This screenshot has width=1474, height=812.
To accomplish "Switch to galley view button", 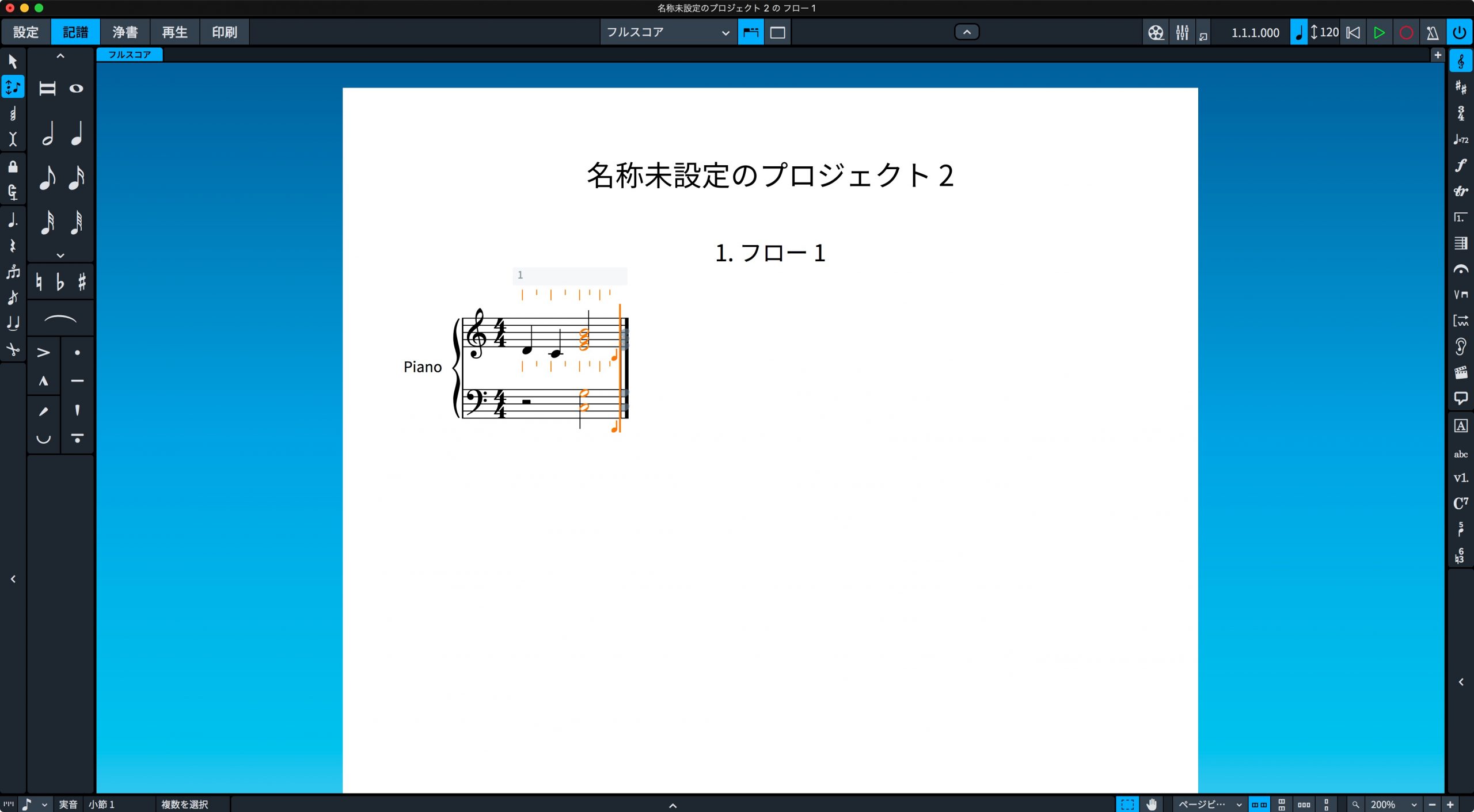I will 751,32.
